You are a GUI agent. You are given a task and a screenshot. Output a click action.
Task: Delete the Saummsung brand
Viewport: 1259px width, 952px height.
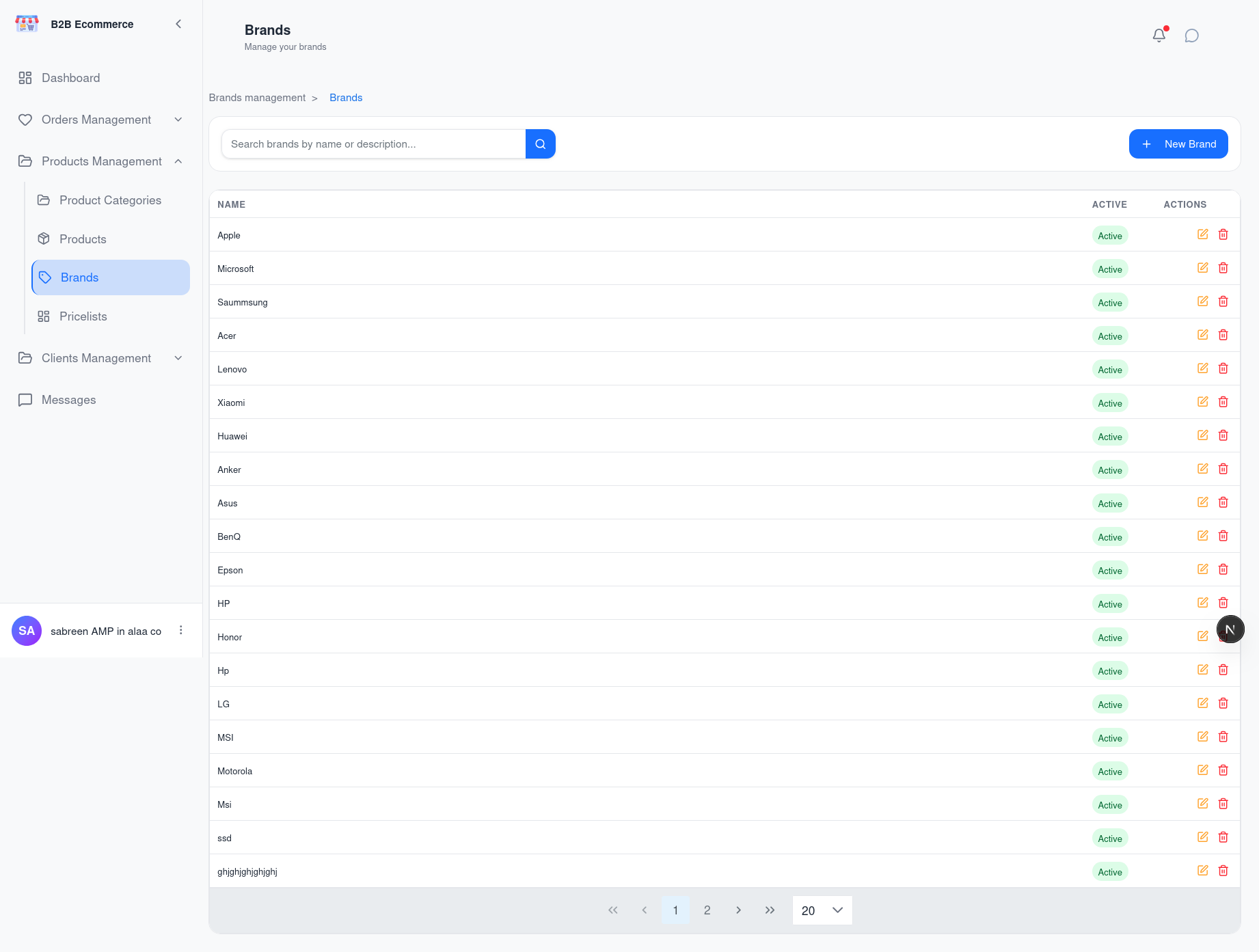[1223, 301]
